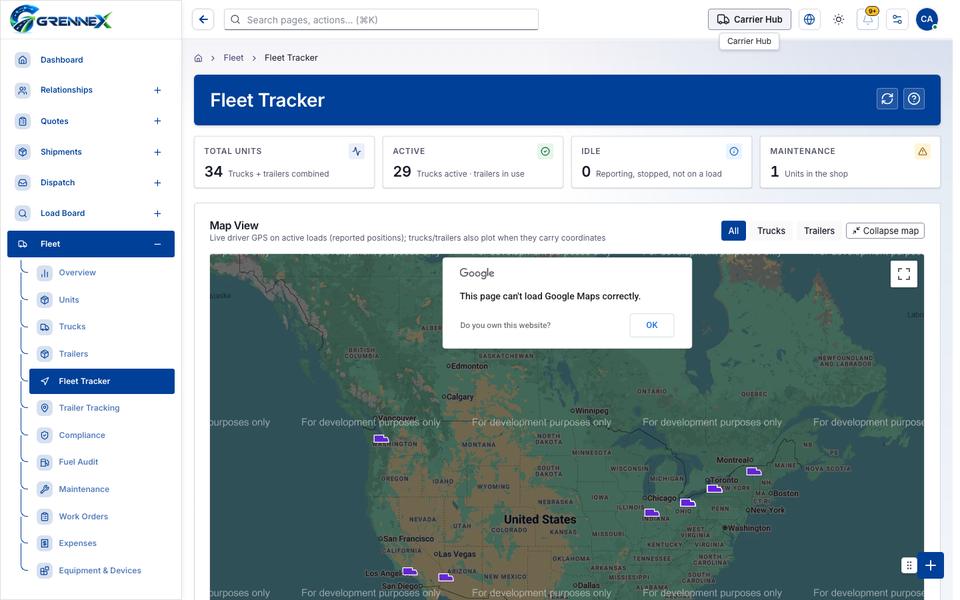Click the Grennex logo
960x600 pixels.
[x=61, y=18]
